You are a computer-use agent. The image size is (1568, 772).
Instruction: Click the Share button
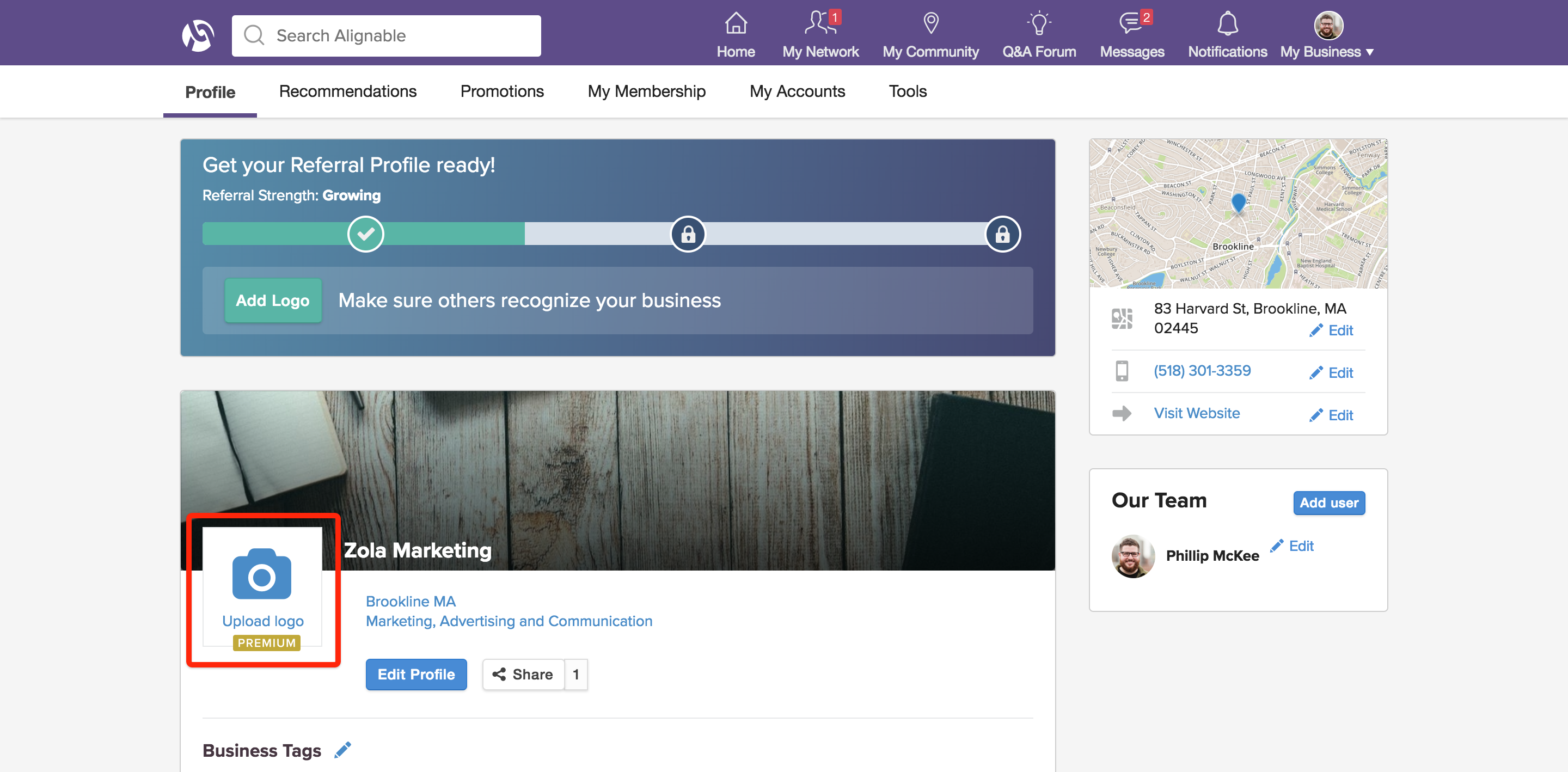pos(523,675)
